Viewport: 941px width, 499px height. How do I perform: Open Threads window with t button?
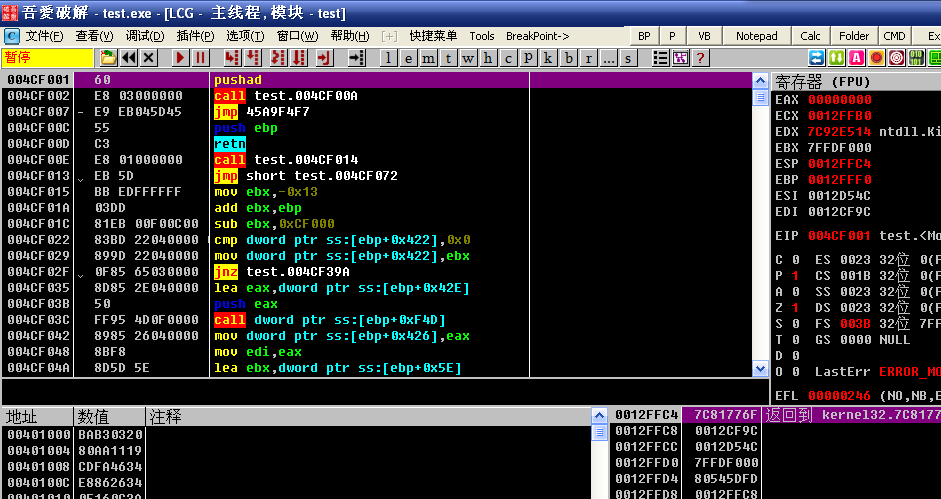(448, 58)
